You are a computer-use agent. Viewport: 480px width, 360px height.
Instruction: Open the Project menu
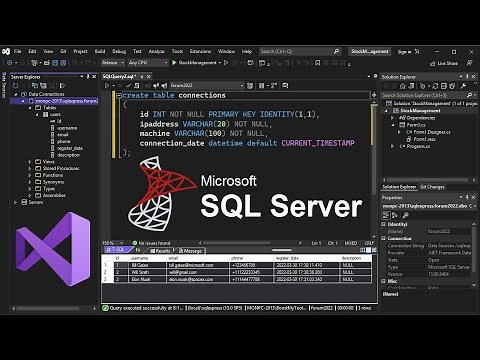point(80,51)
